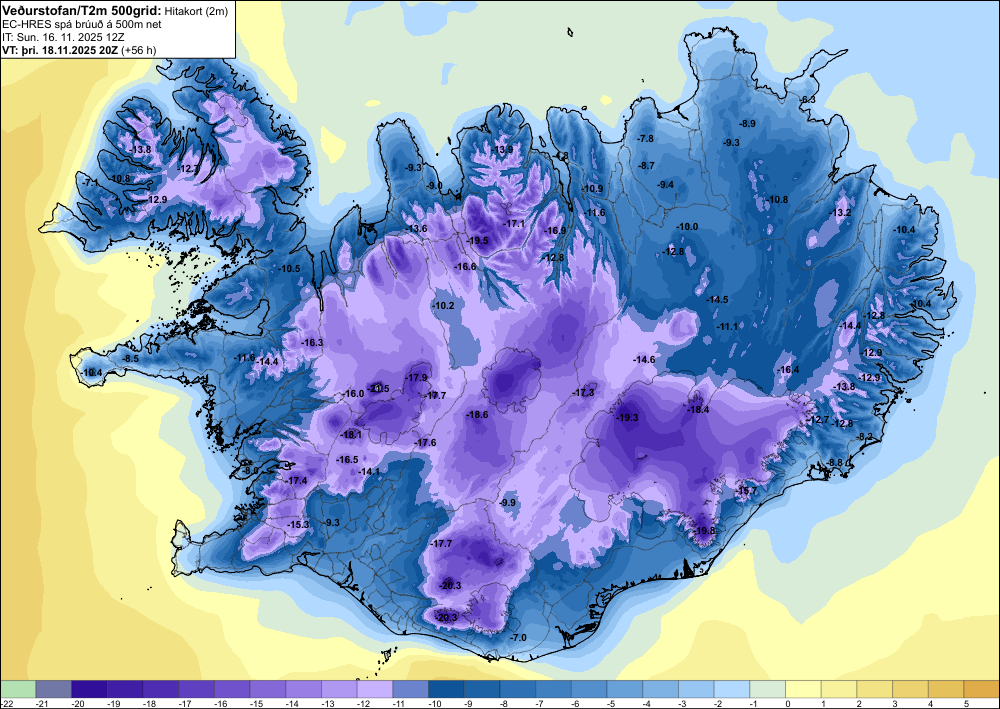
Task: Click the -7.1 temperature value
Action: click(90, 183)
